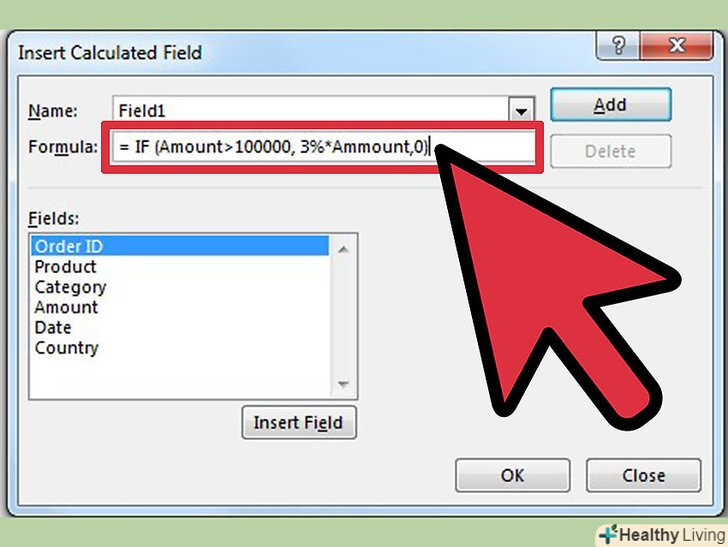
Task: Close the dialog with the X icon
Action: (677, 46)
